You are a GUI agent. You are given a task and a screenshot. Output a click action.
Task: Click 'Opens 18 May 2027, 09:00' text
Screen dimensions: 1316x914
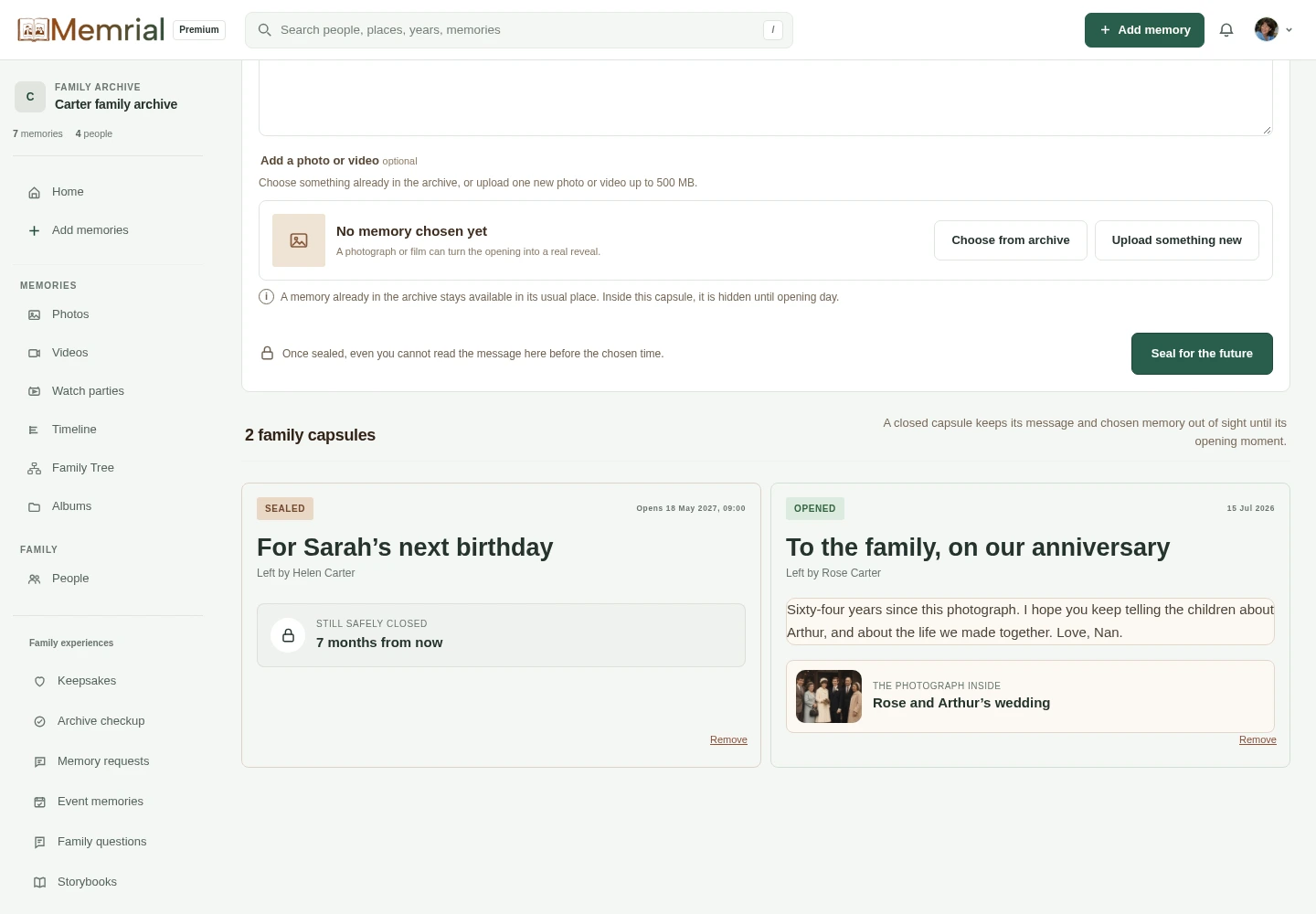coord(691,509)
